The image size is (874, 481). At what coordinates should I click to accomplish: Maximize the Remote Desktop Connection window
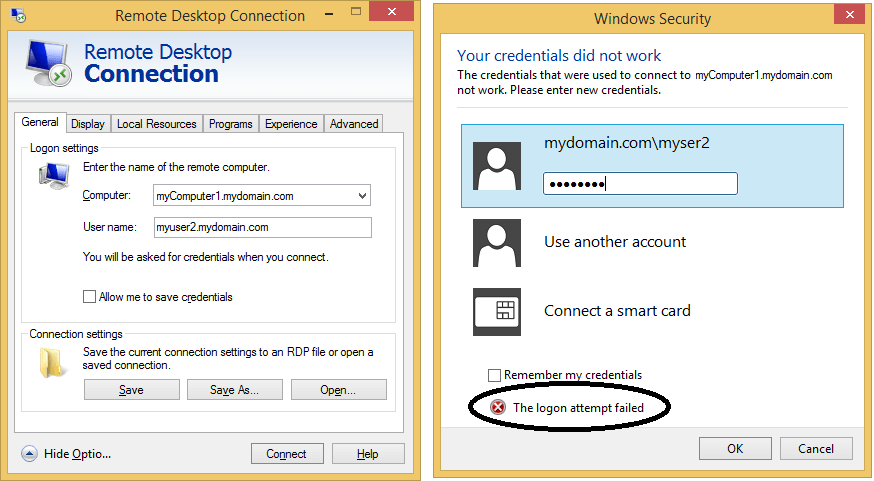pos(356,11)
